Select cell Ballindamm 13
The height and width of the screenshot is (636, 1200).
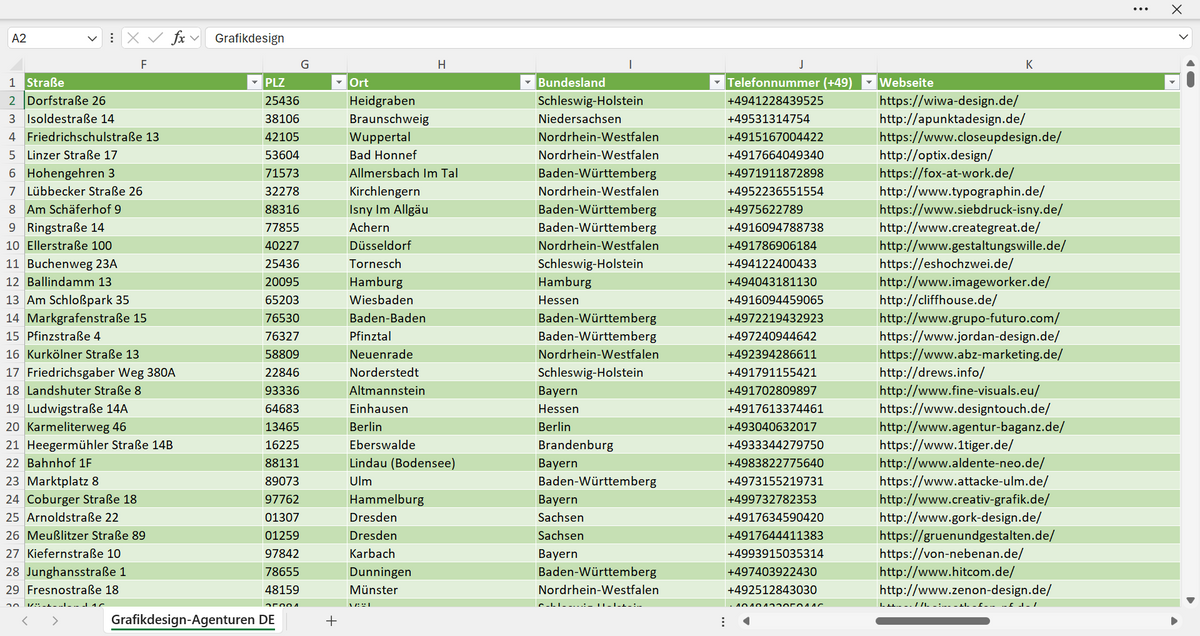(143, 282)
